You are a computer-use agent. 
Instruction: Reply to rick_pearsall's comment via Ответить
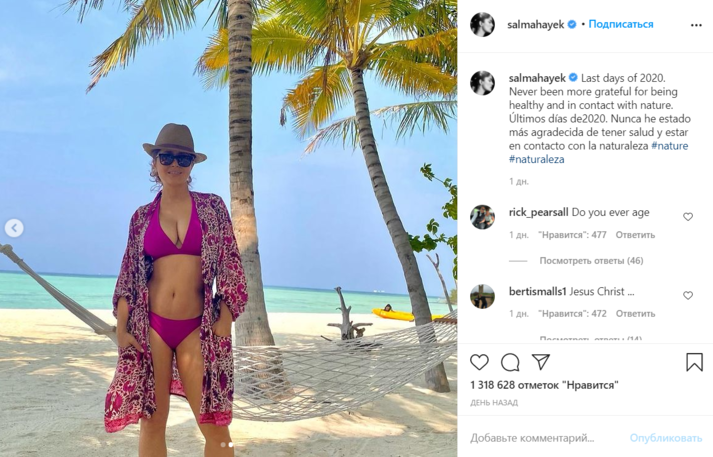635,235
